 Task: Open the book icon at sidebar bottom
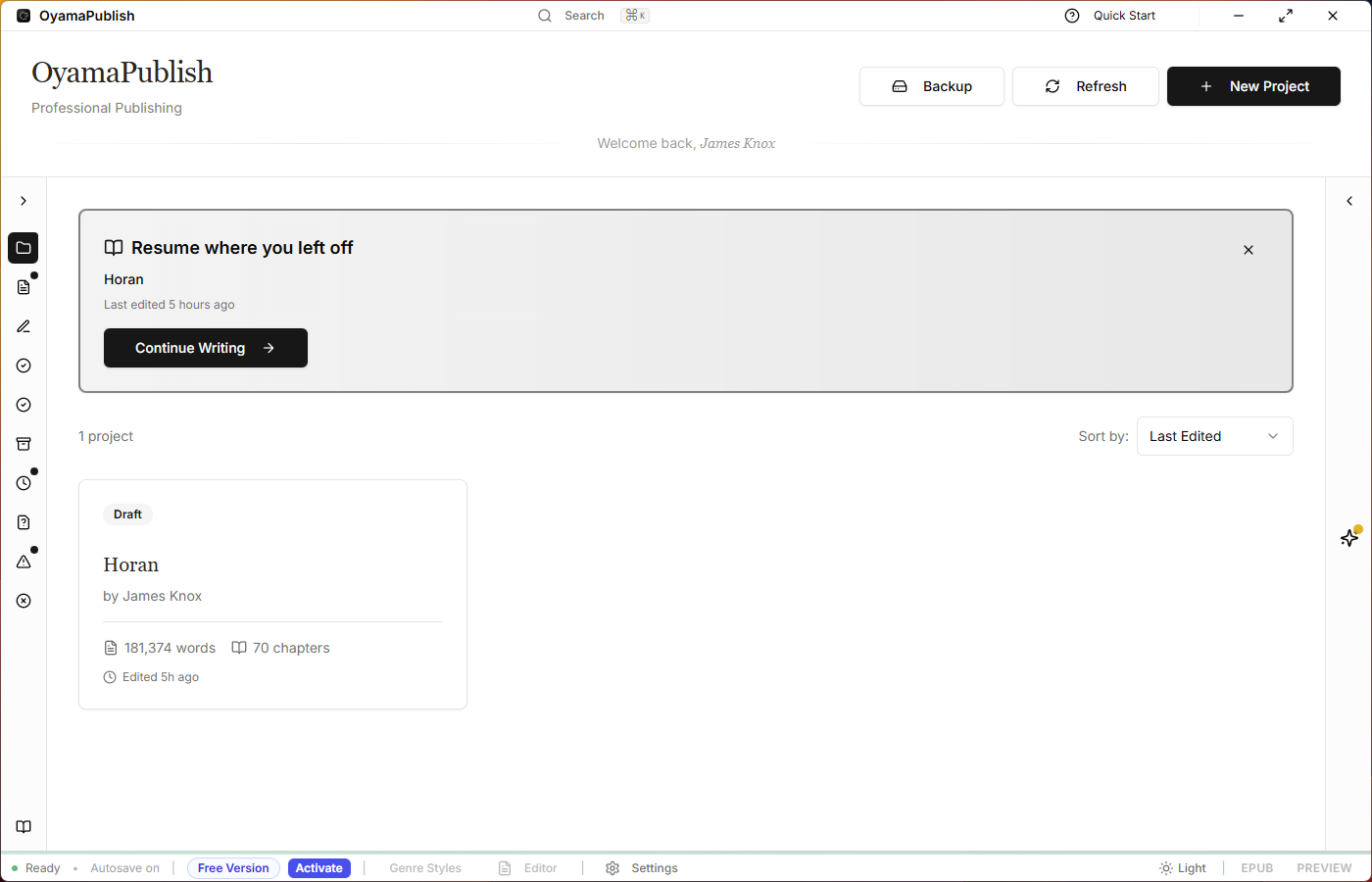[24, 827]
